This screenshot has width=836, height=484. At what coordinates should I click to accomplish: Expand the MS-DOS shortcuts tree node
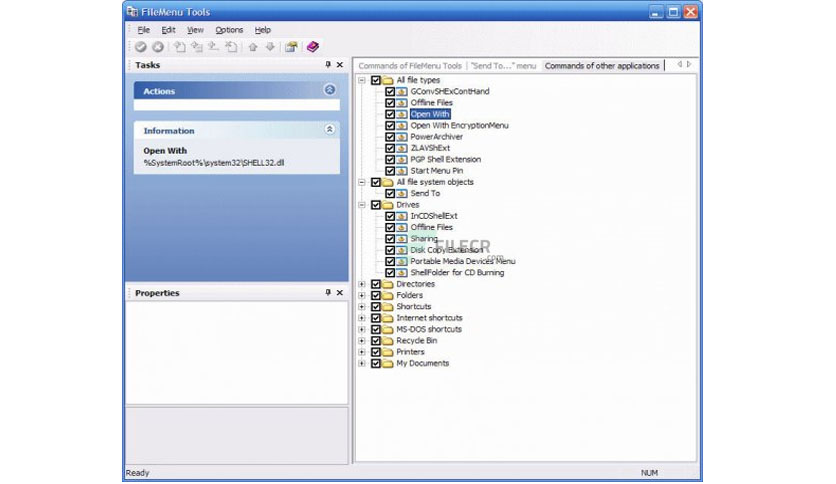click(362, 329)
